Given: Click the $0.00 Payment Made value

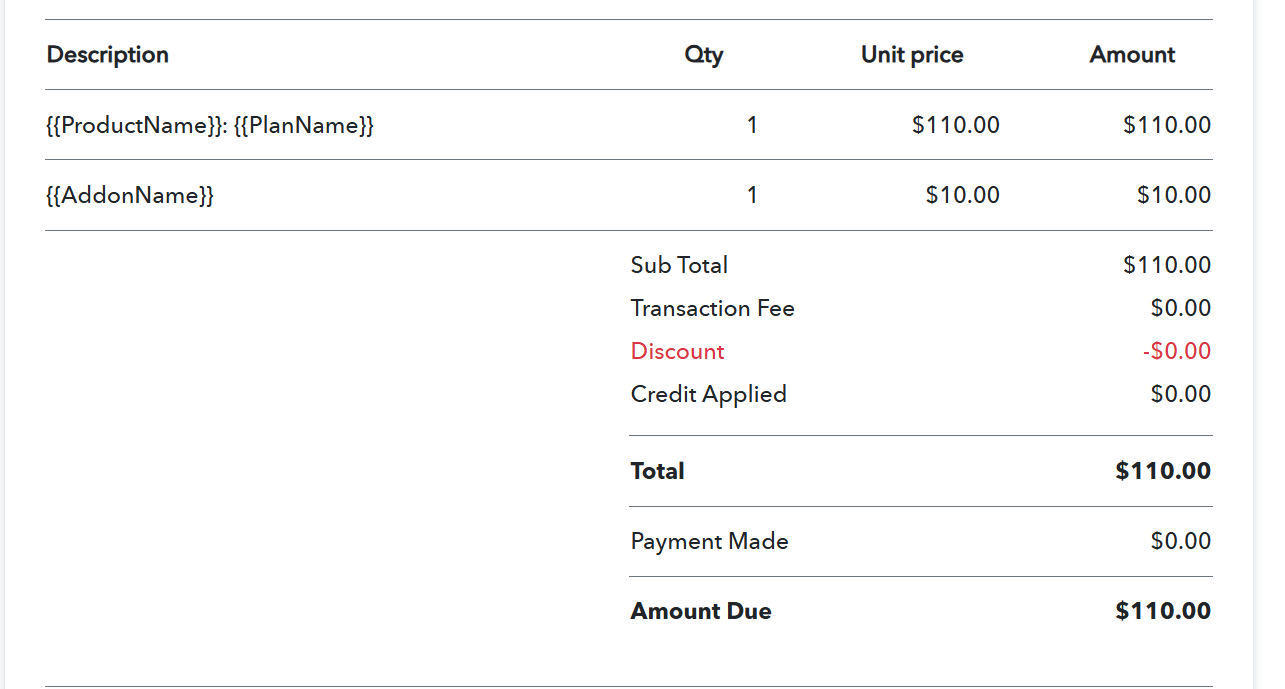Looking at the screenshot, I should click(x=1181, y=541).
